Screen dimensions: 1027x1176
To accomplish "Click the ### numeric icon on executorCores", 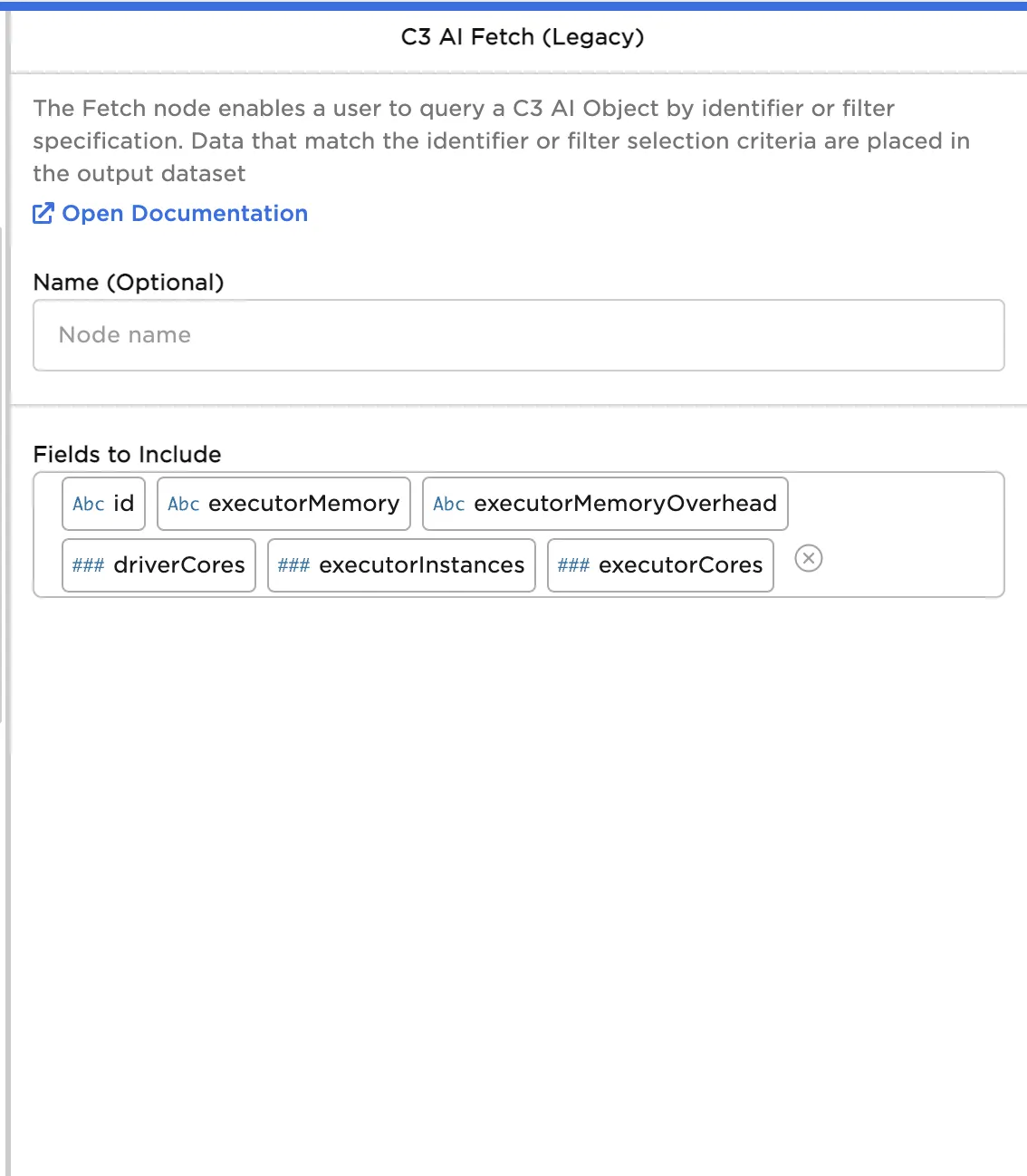I will click(573, 565).
